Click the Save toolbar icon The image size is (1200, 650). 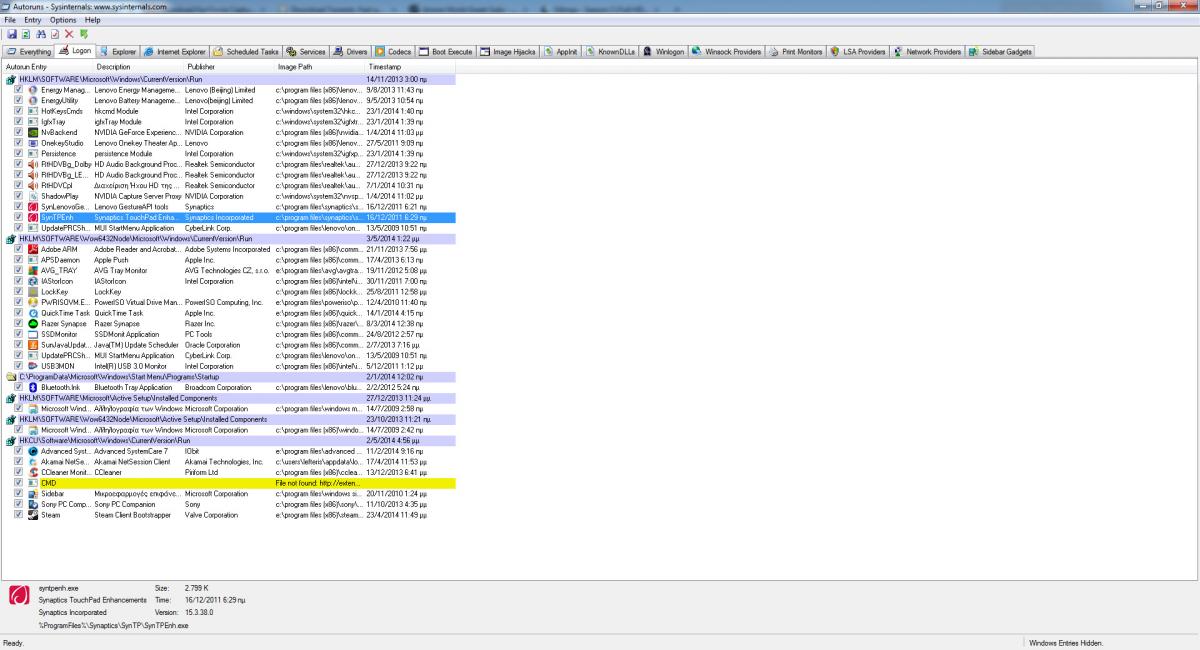(10, 34)
